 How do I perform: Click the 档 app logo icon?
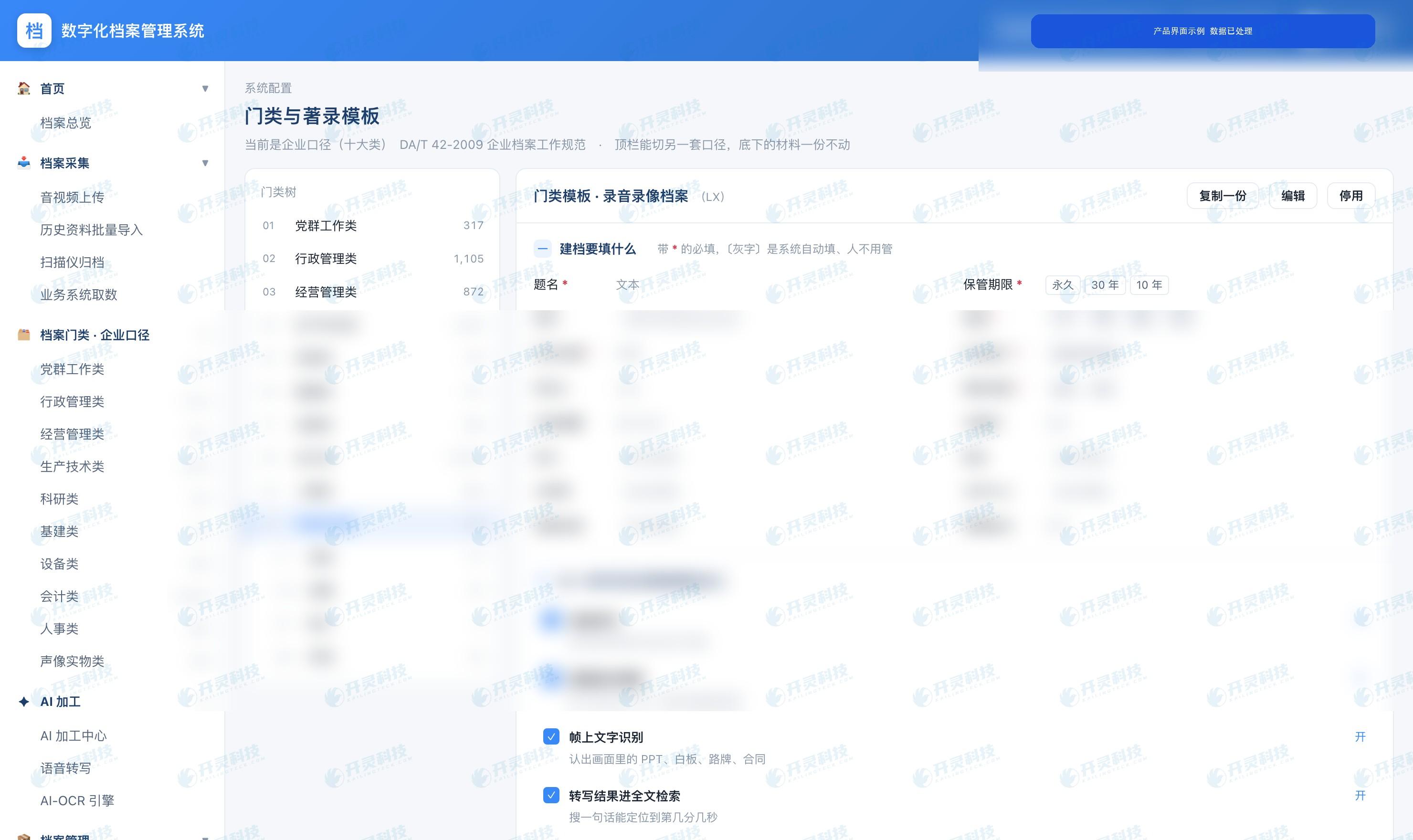pos(34,31)
